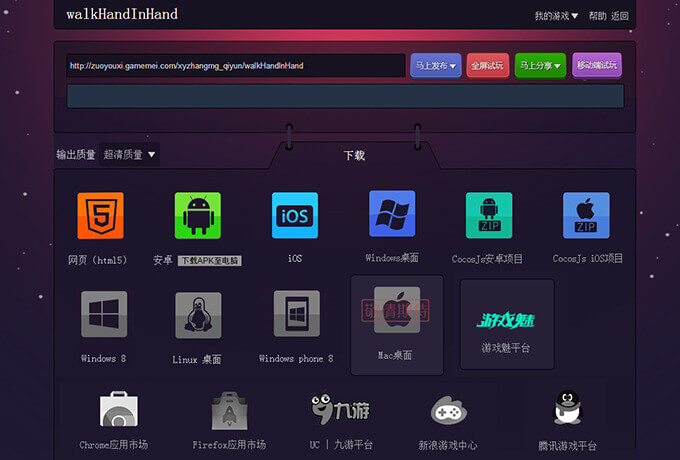Screen dimensions: 680x460
Task: Select CocosJs iOS项目 ZIP icon
Action: pos(586,215)
